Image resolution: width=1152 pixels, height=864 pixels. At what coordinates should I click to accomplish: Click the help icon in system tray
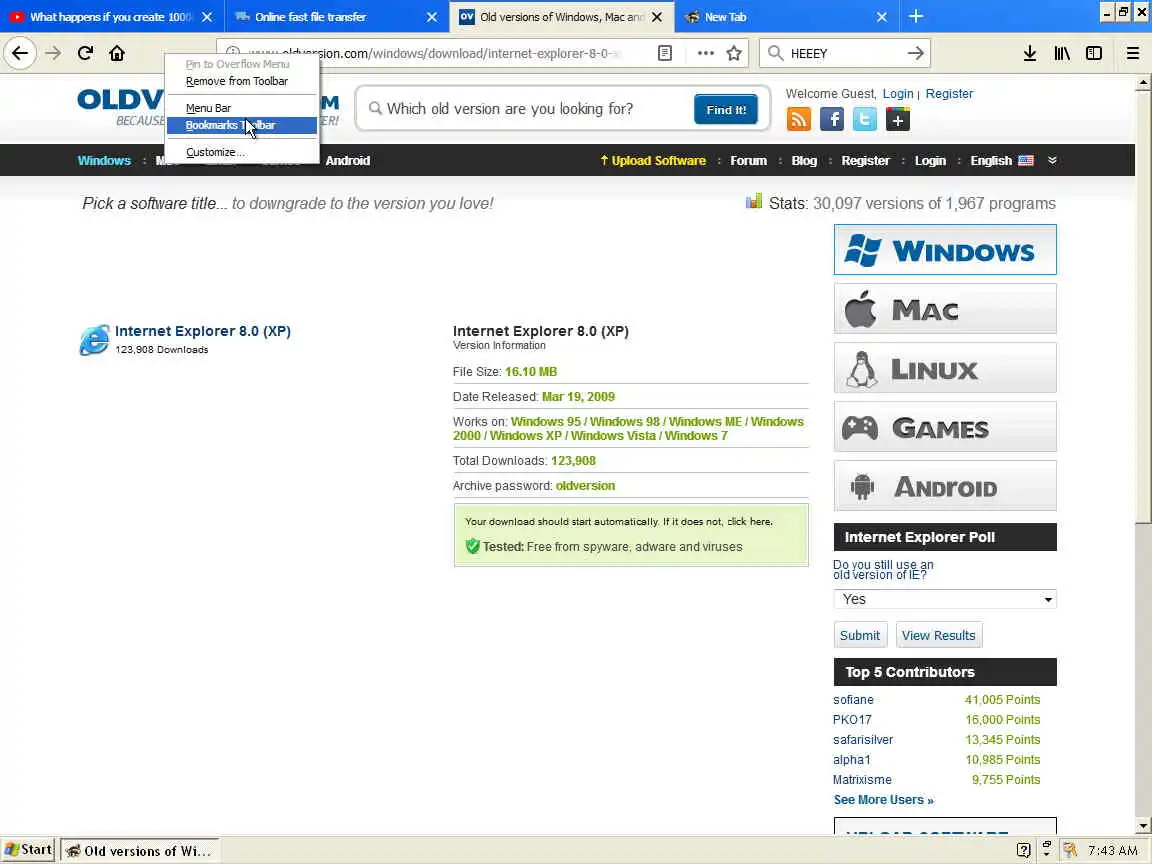(x=1023, y=850)
